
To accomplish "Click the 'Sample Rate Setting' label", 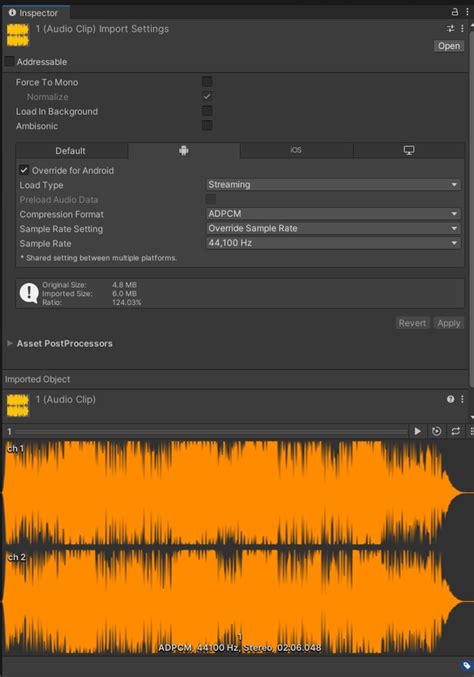I will [x=61, y=229].
